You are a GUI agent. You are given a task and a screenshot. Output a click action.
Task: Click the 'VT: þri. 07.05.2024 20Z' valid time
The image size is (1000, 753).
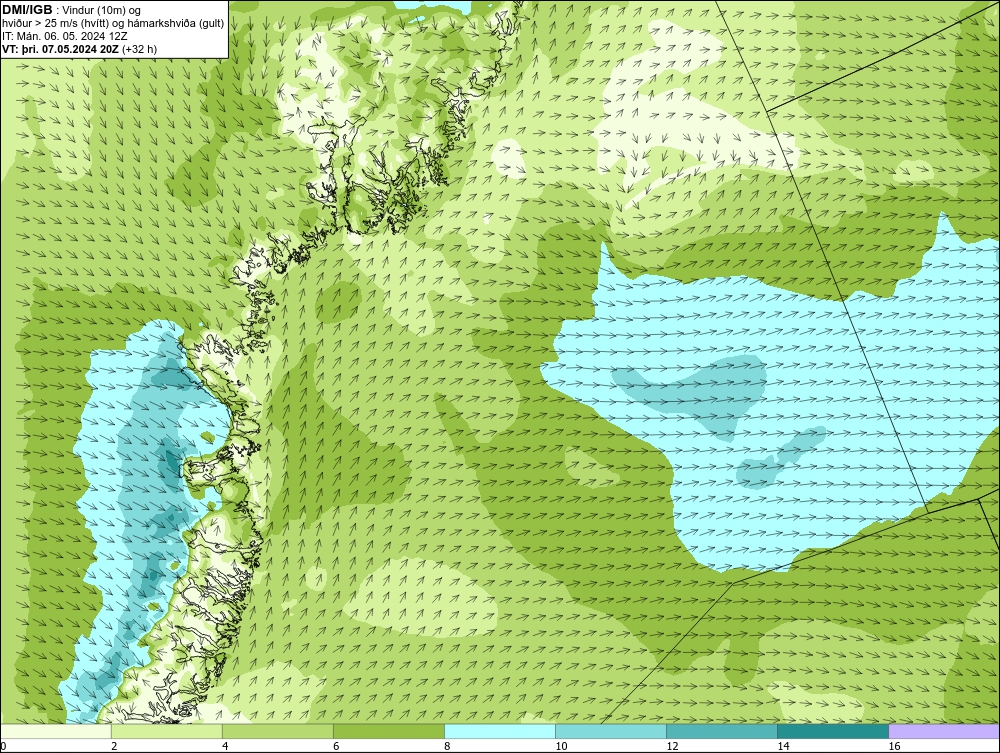pos(60,48)
